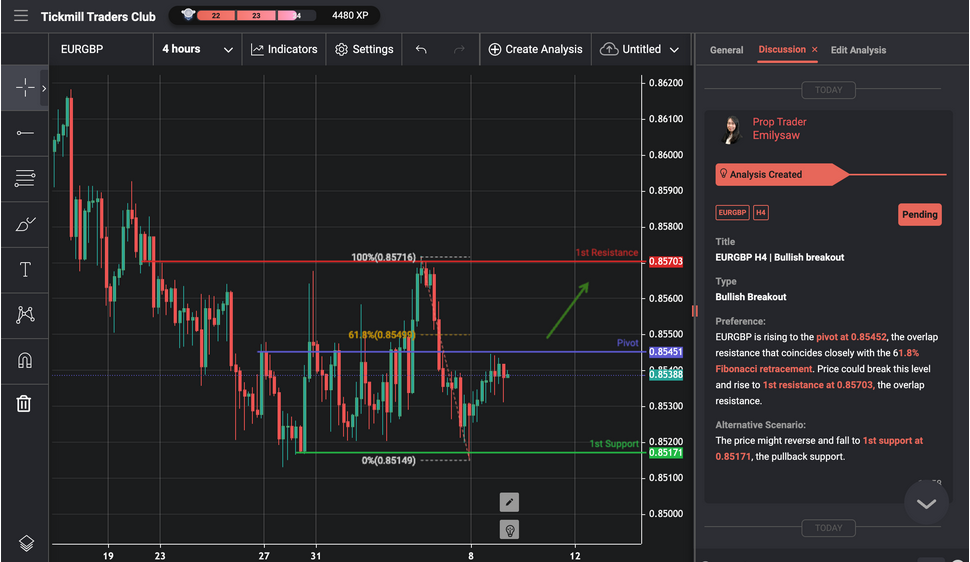Click the analysis title EURGBP H4 Bullish breakout
This screenshot has width=970, height=562.
point(779,257)
